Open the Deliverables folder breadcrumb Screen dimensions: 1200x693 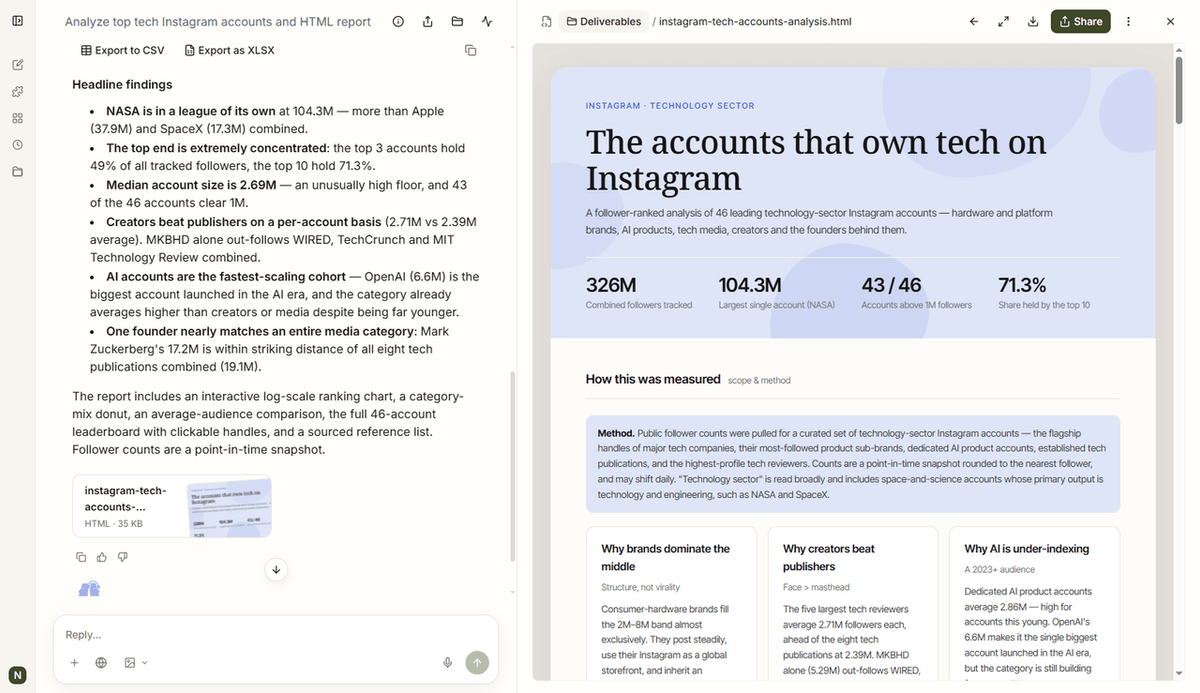pyautogui.click(x=604, y=21)
